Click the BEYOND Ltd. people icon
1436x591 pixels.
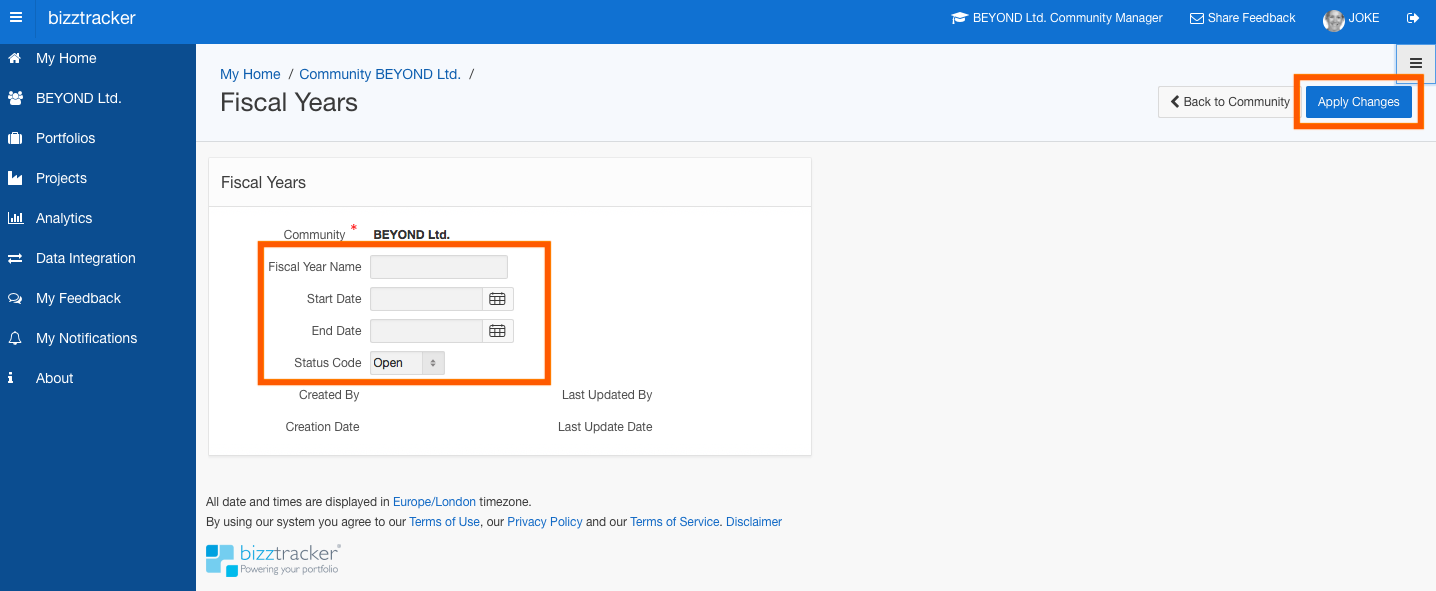pos(15,98)
